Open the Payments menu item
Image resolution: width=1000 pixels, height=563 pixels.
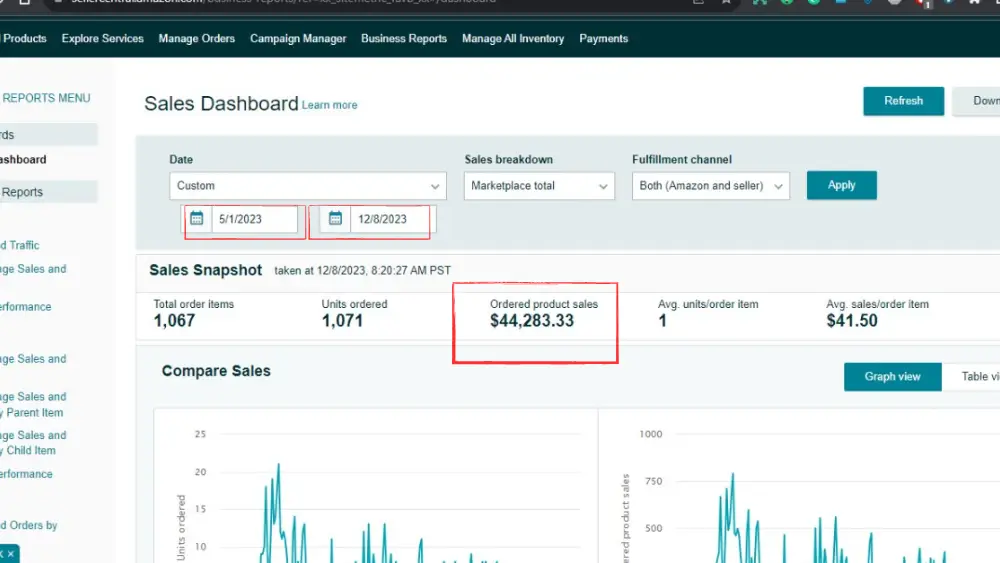[x=603, y=39]
